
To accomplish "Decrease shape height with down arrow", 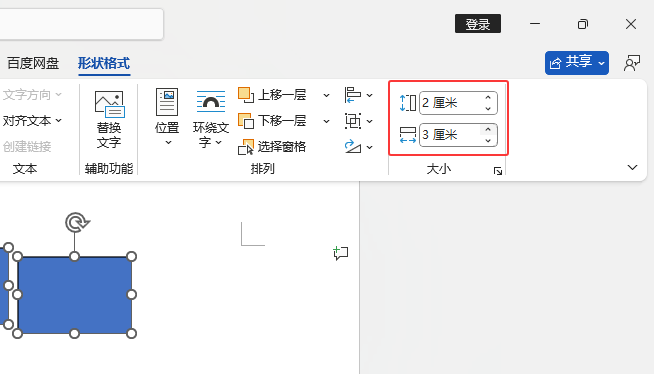I will (x=488, y=108).
